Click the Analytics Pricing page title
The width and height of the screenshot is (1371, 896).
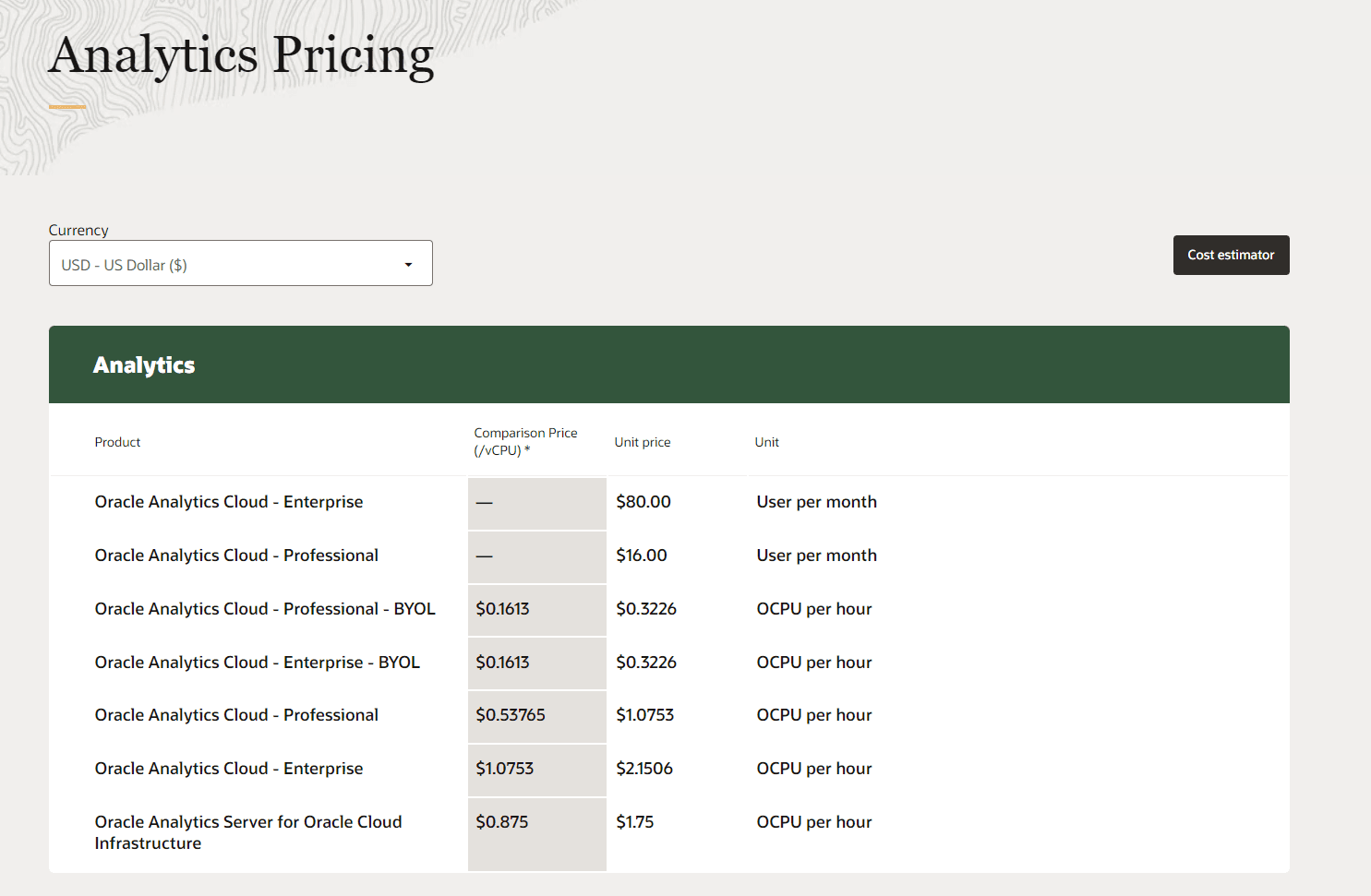(x=241, y=55)
